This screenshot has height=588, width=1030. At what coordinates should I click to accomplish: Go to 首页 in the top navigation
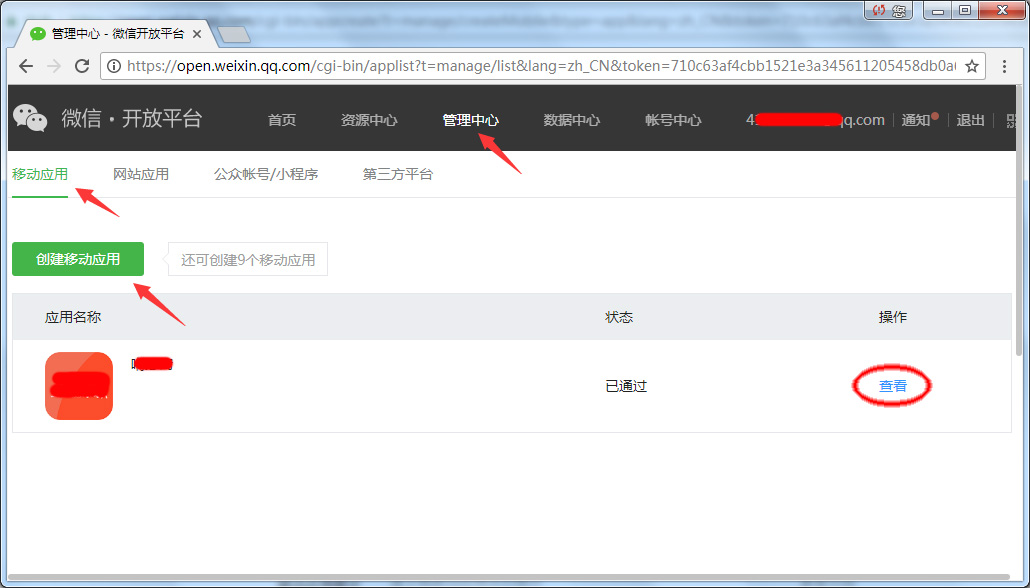[x=282, y=120]
